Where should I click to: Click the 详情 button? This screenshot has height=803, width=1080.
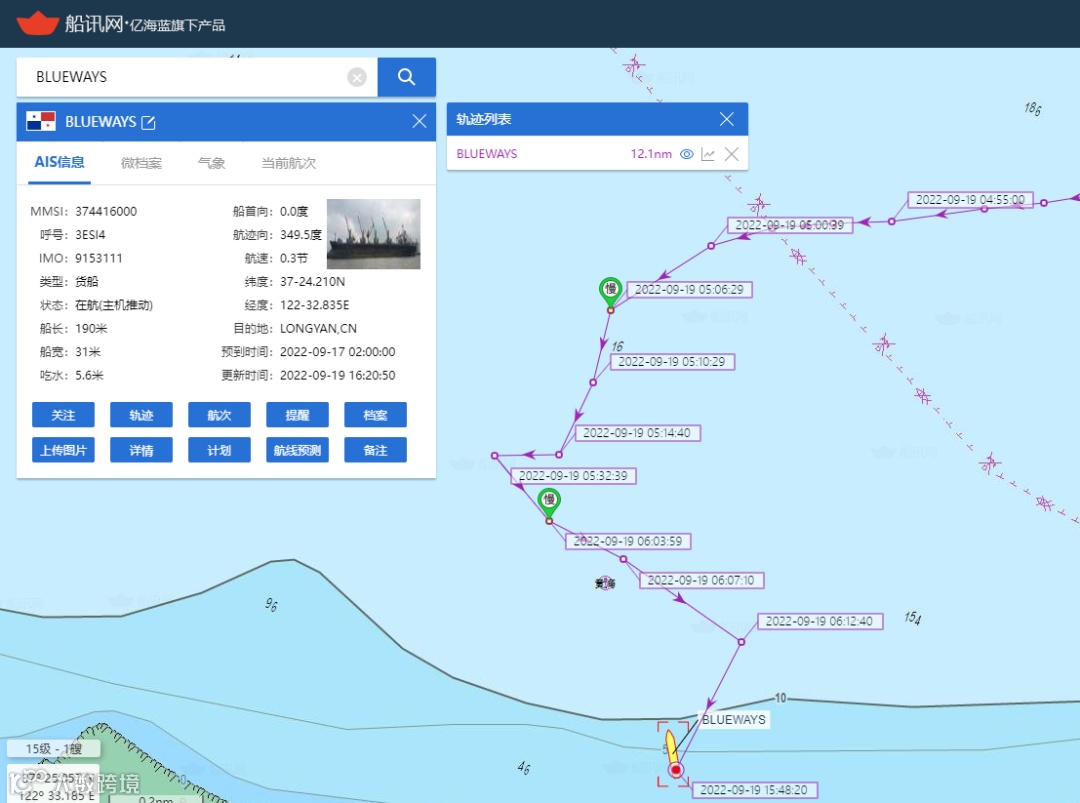tap(141, 450)
